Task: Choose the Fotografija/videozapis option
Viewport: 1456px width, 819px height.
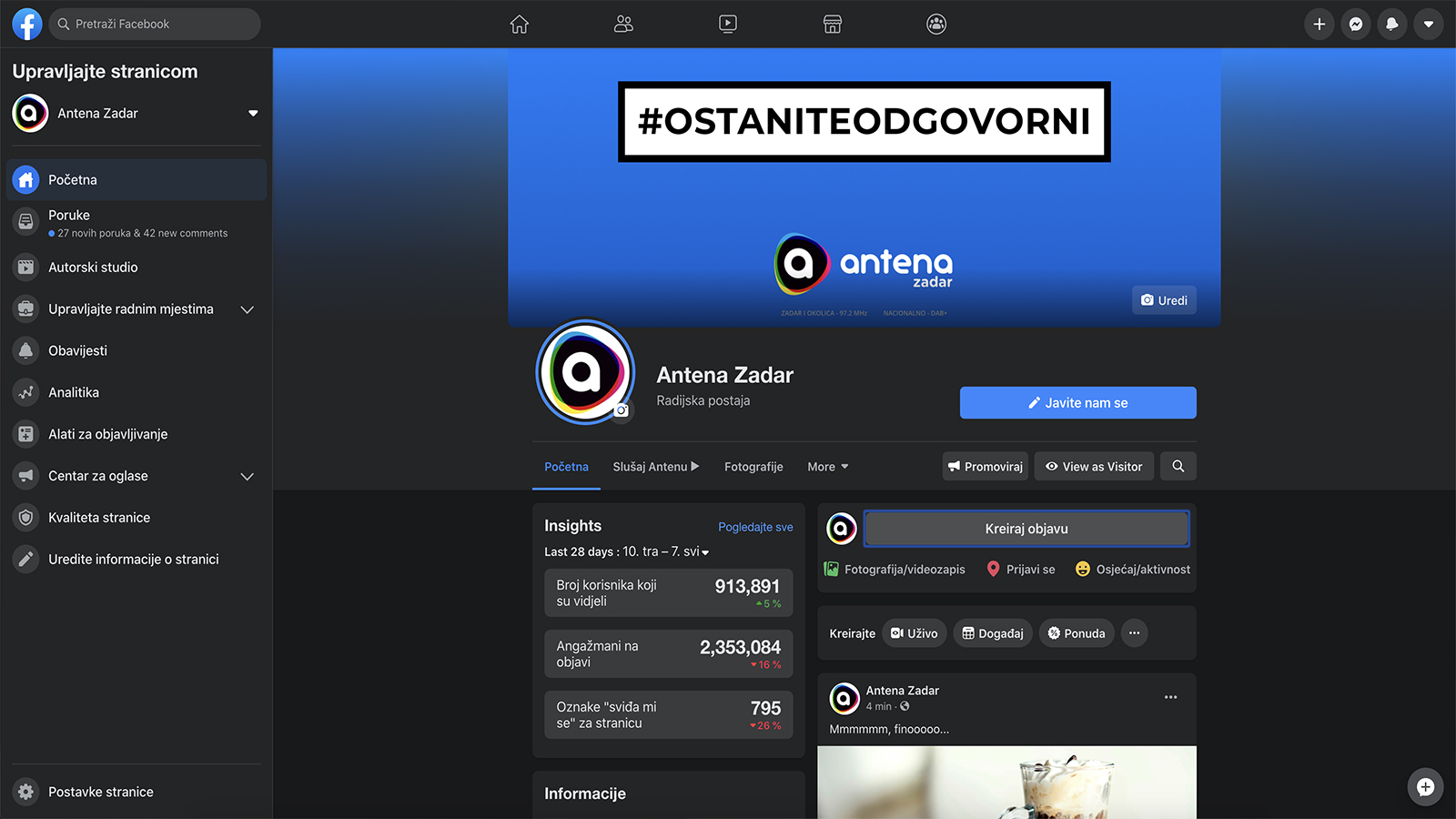Action: [x=895, y=570]
